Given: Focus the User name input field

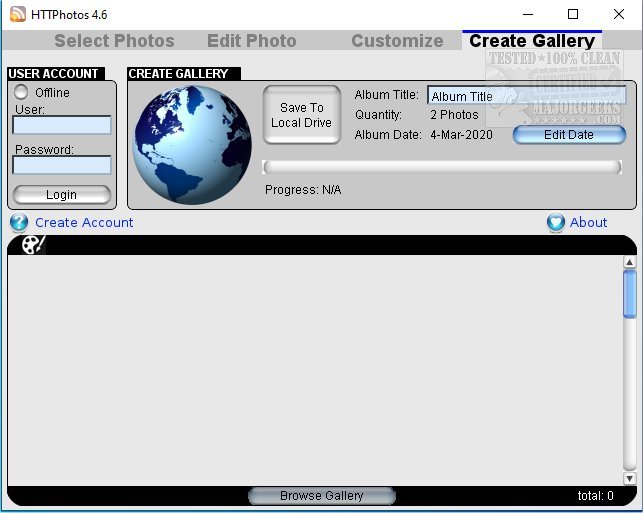Looking at the screenshot, I should point(62,125).
